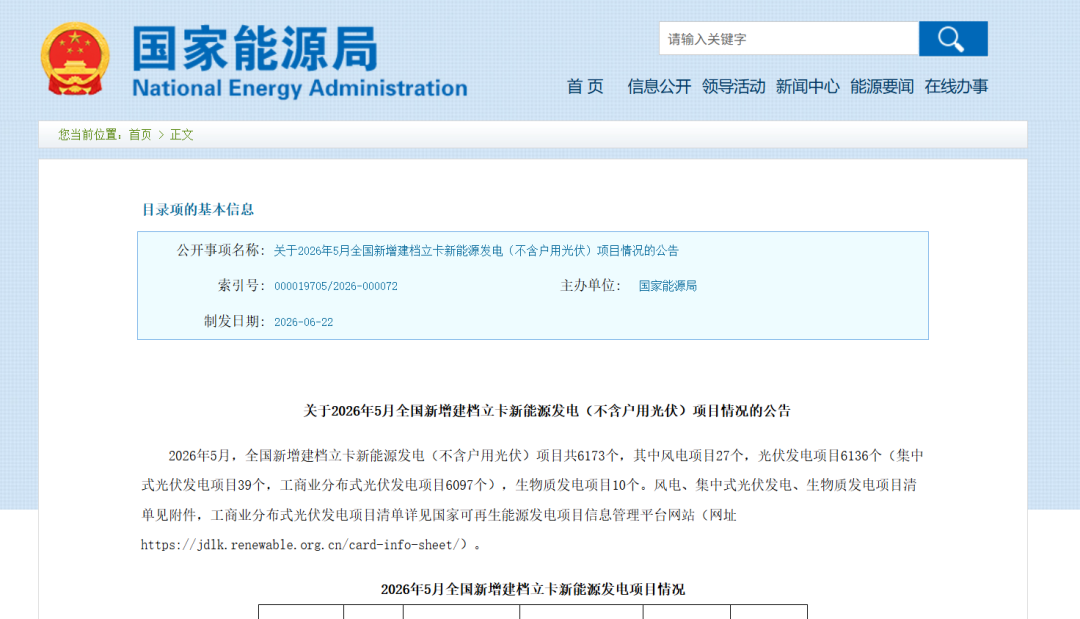The height and width of the screenshot is (619, 1080).
Task: Visit the 在线办事 navigation item
Action: pos(956,87)
